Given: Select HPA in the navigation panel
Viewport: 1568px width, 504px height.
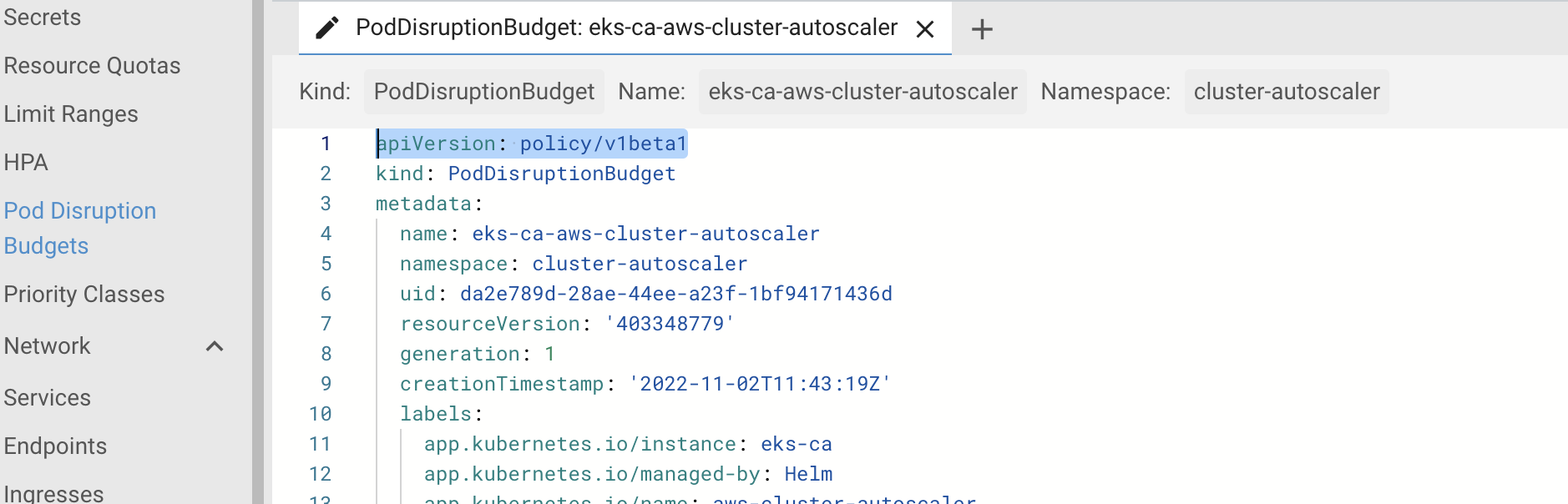Looking at the screenshot, I should (x=25, y=162).
